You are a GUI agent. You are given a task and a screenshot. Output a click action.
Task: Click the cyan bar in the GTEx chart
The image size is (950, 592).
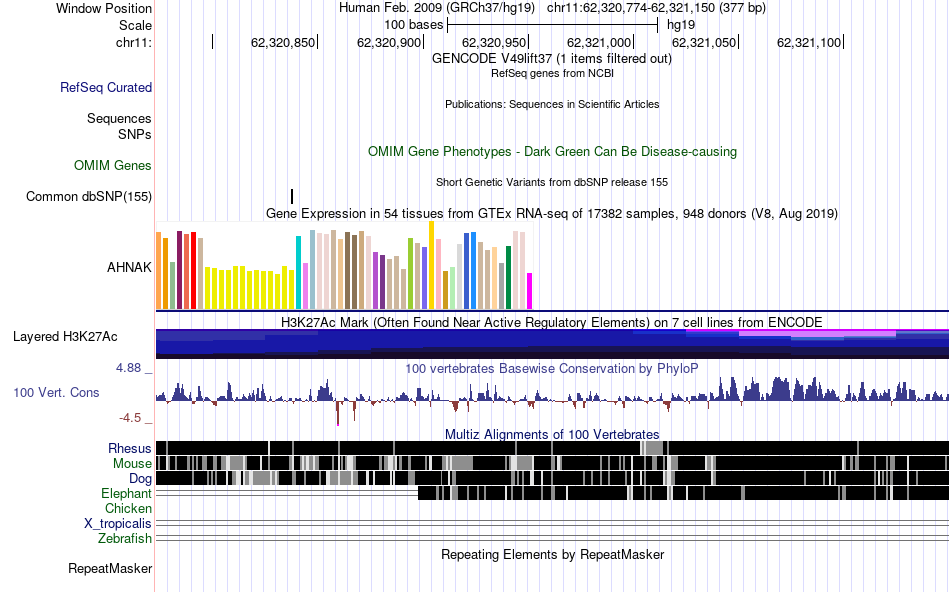[x=298, y=273]
